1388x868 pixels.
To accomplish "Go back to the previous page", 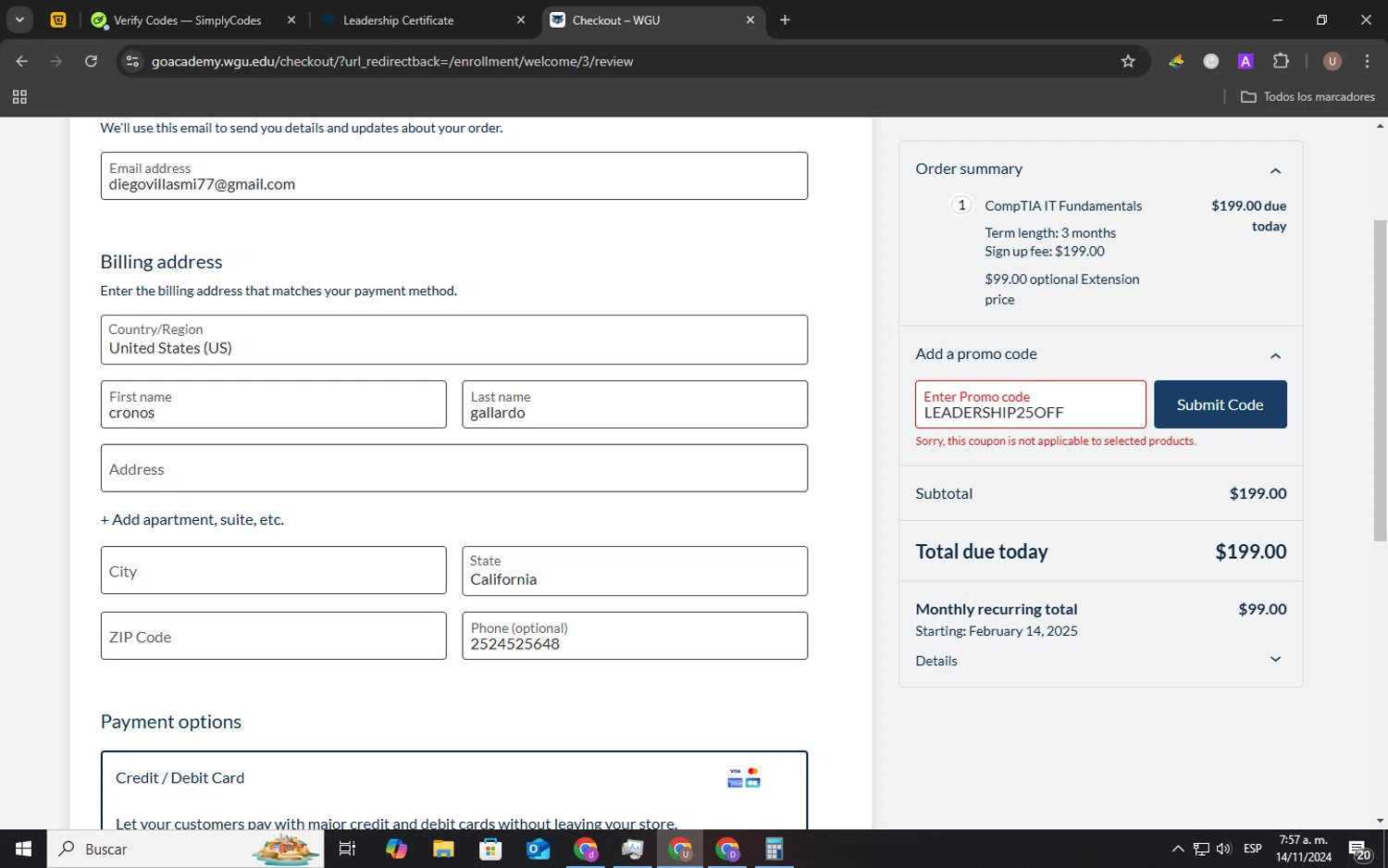I will pyautogui.click(x=22, y=61).
